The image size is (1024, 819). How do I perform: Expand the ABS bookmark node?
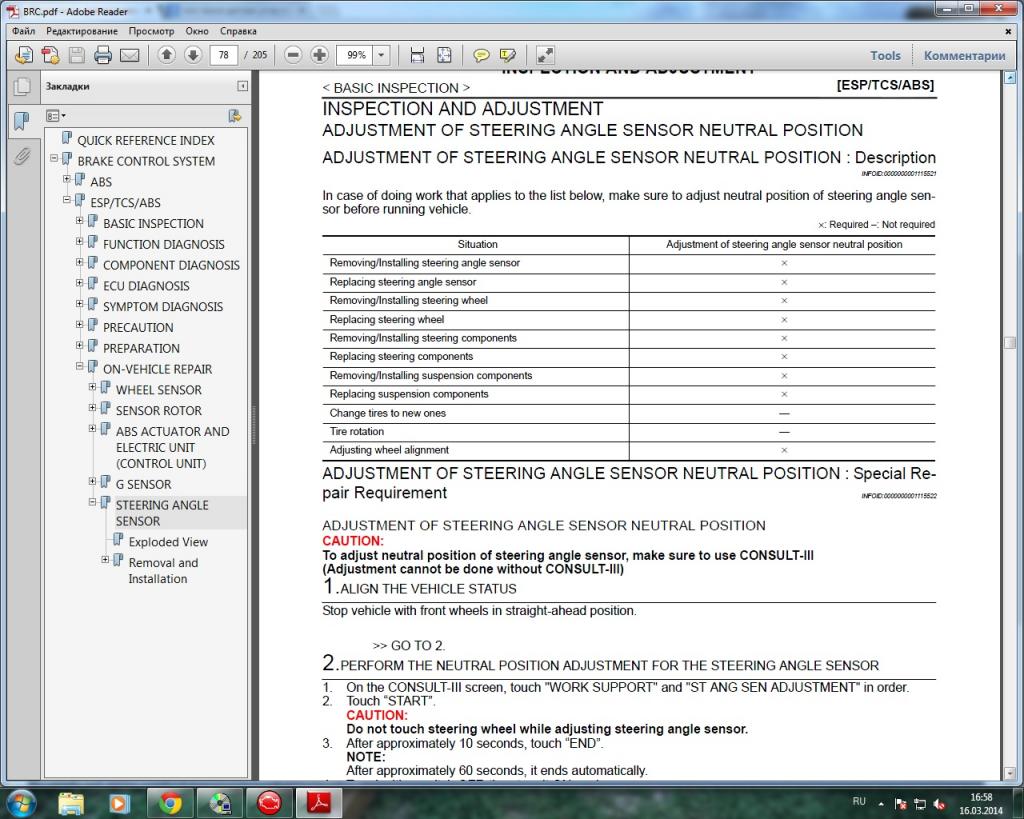[67, 180]
